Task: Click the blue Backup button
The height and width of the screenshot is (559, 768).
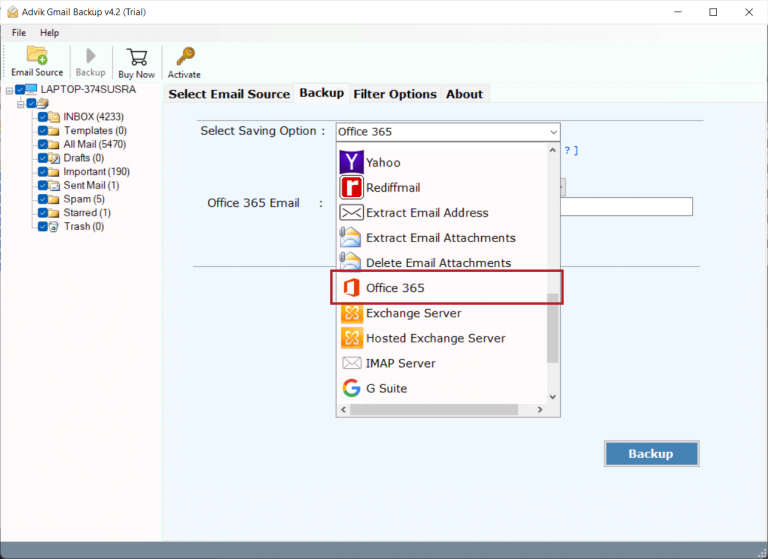Action: 651,454
